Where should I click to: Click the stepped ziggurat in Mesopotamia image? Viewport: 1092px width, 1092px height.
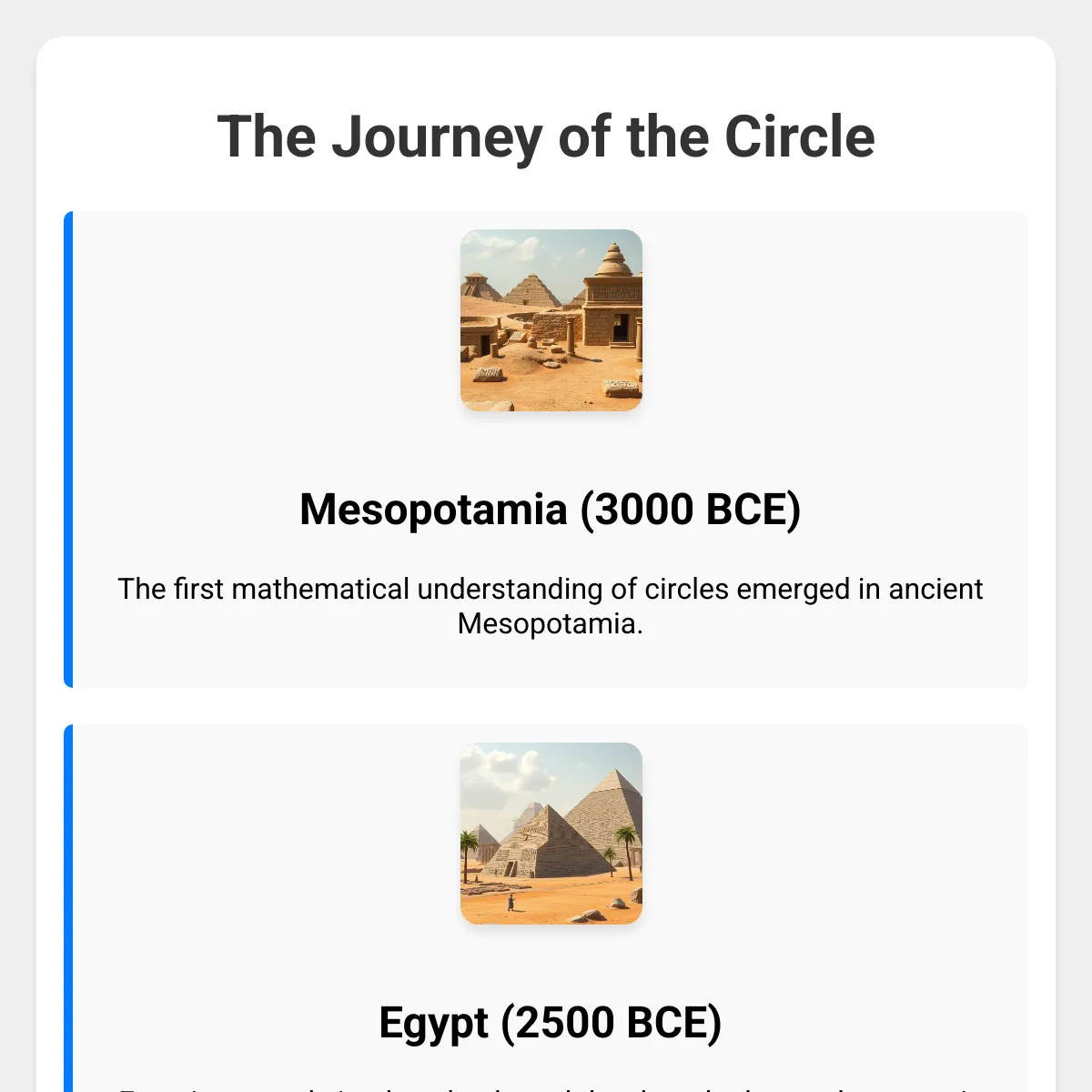click(532, 291)
